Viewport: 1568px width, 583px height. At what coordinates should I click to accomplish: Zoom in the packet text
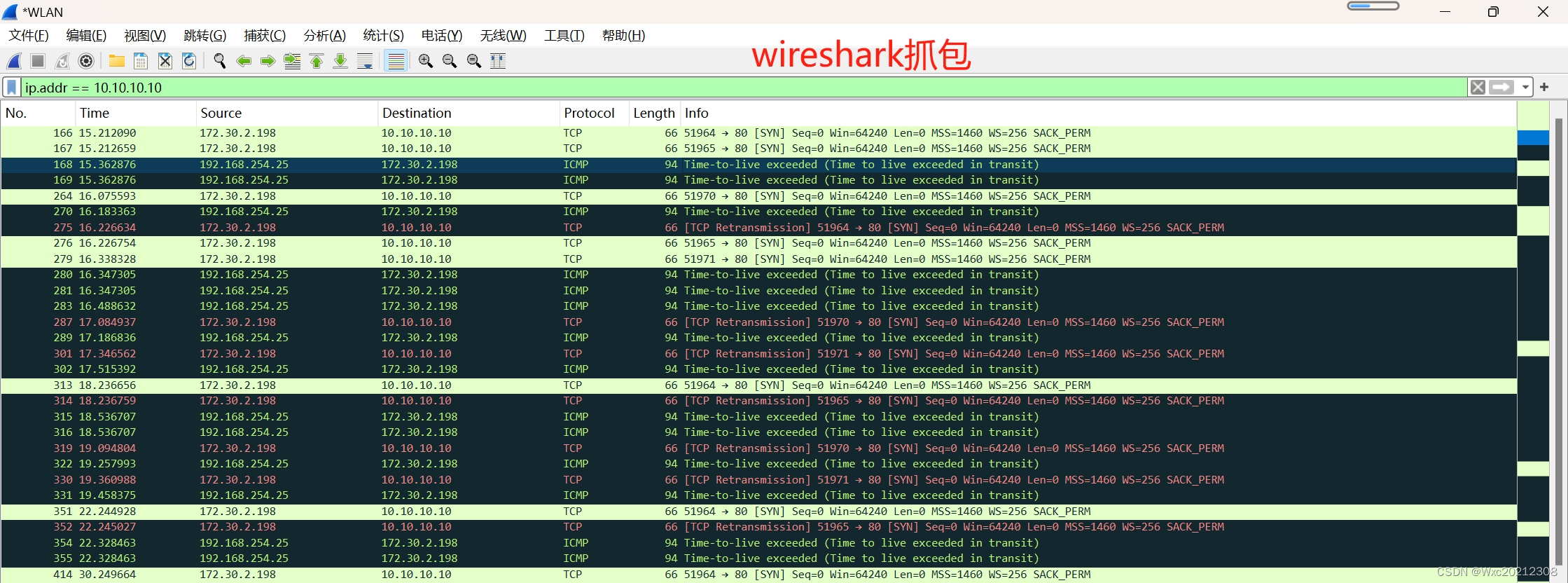426,61
